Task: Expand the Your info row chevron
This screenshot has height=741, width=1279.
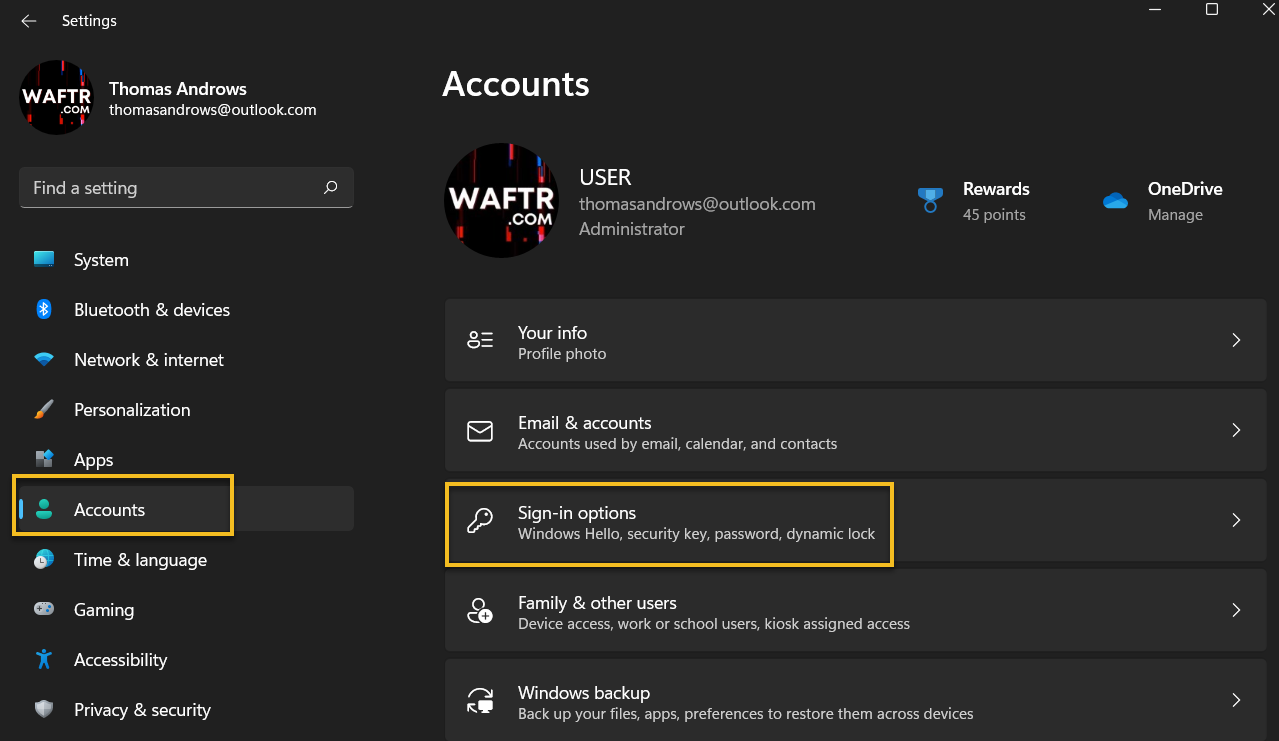Action: [1236, 340]
